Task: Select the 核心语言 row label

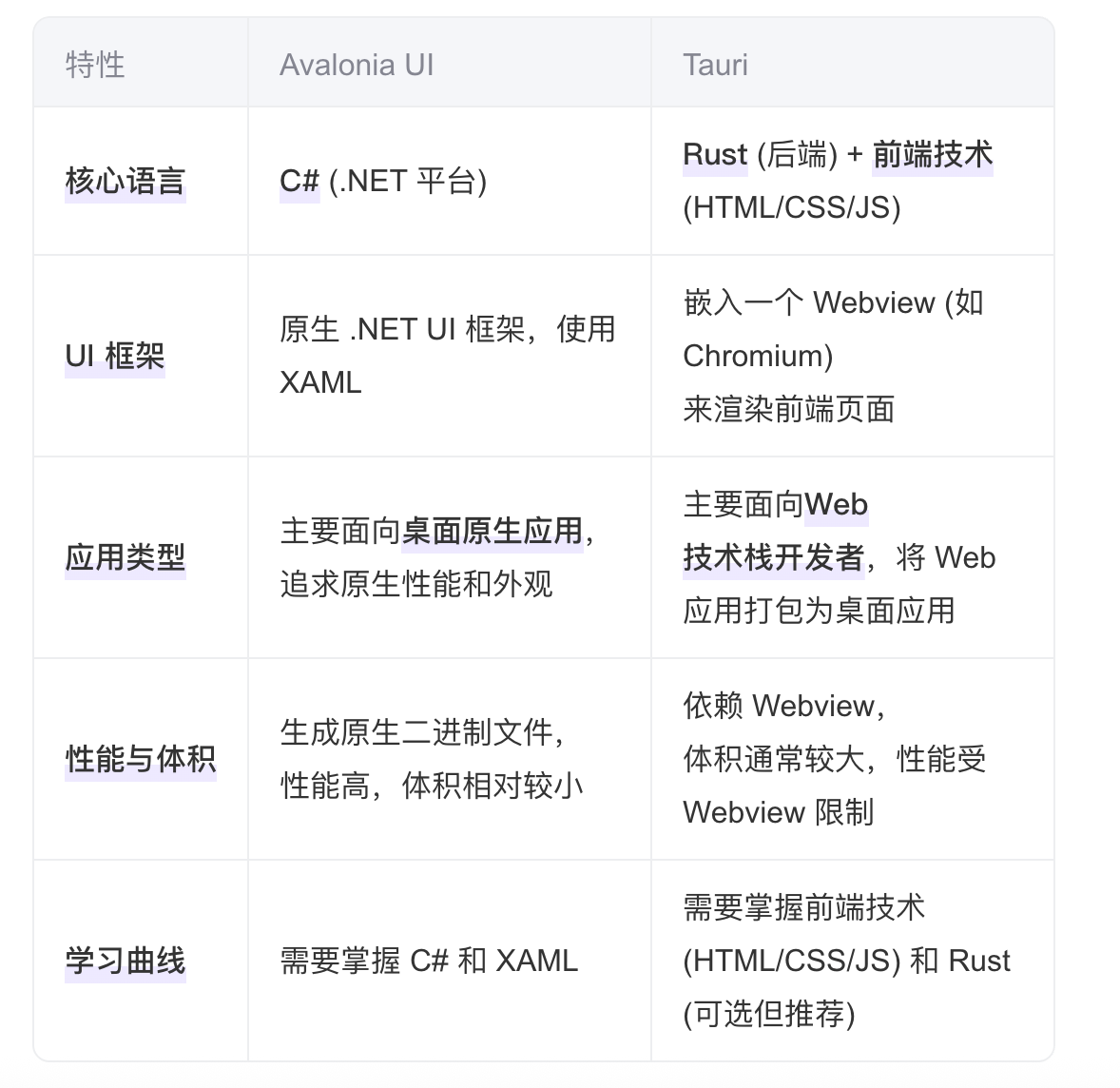Action: (126, 182)
